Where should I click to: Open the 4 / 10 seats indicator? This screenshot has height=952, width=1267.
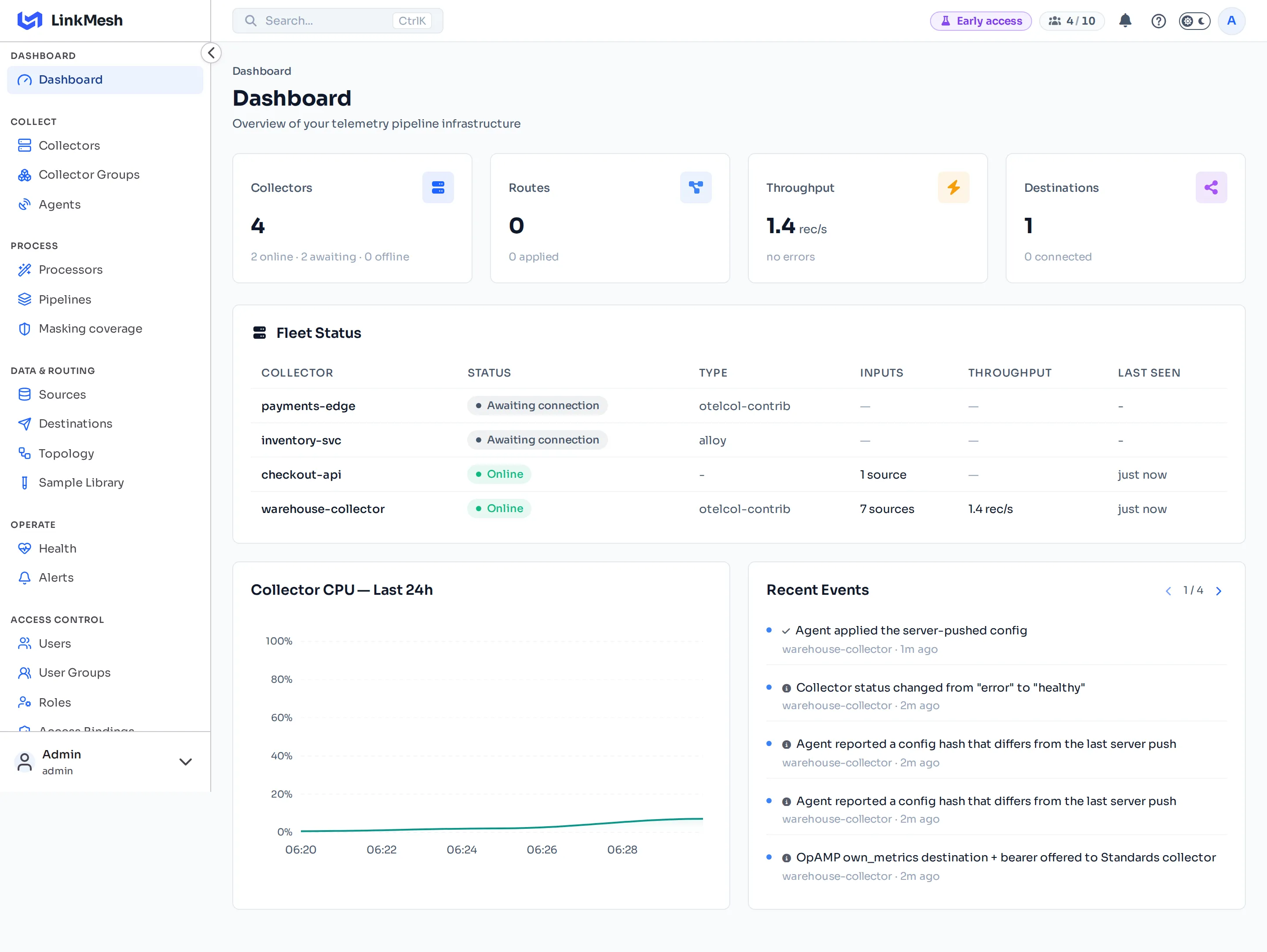[1072, 21]
